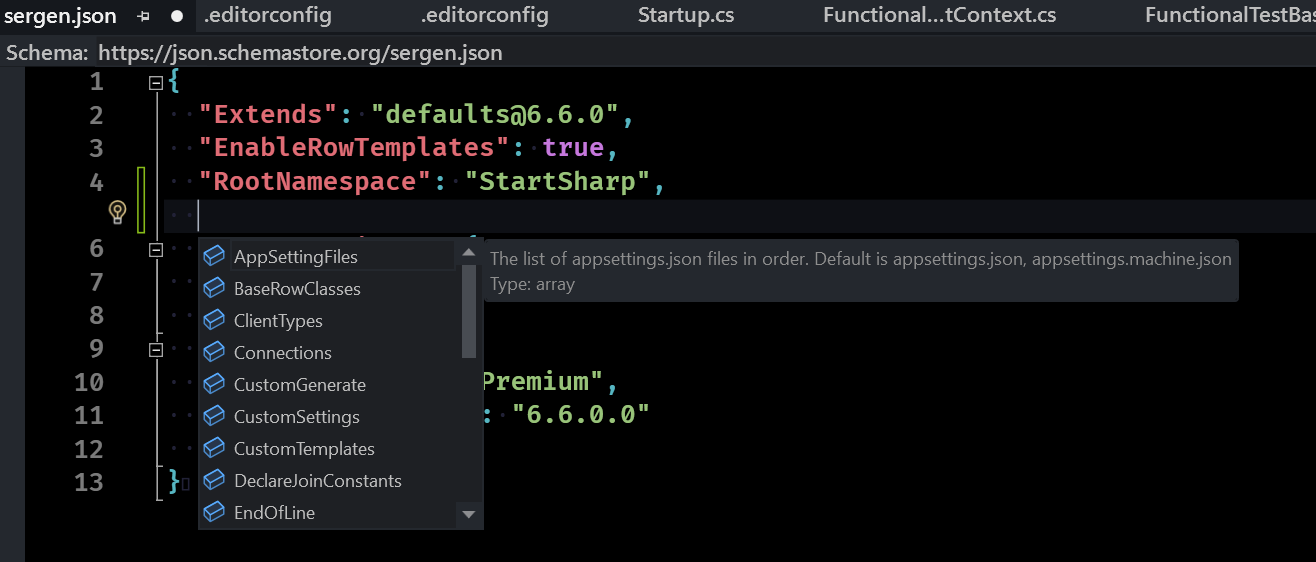Click the closing brace on line 13

(174, 482)
